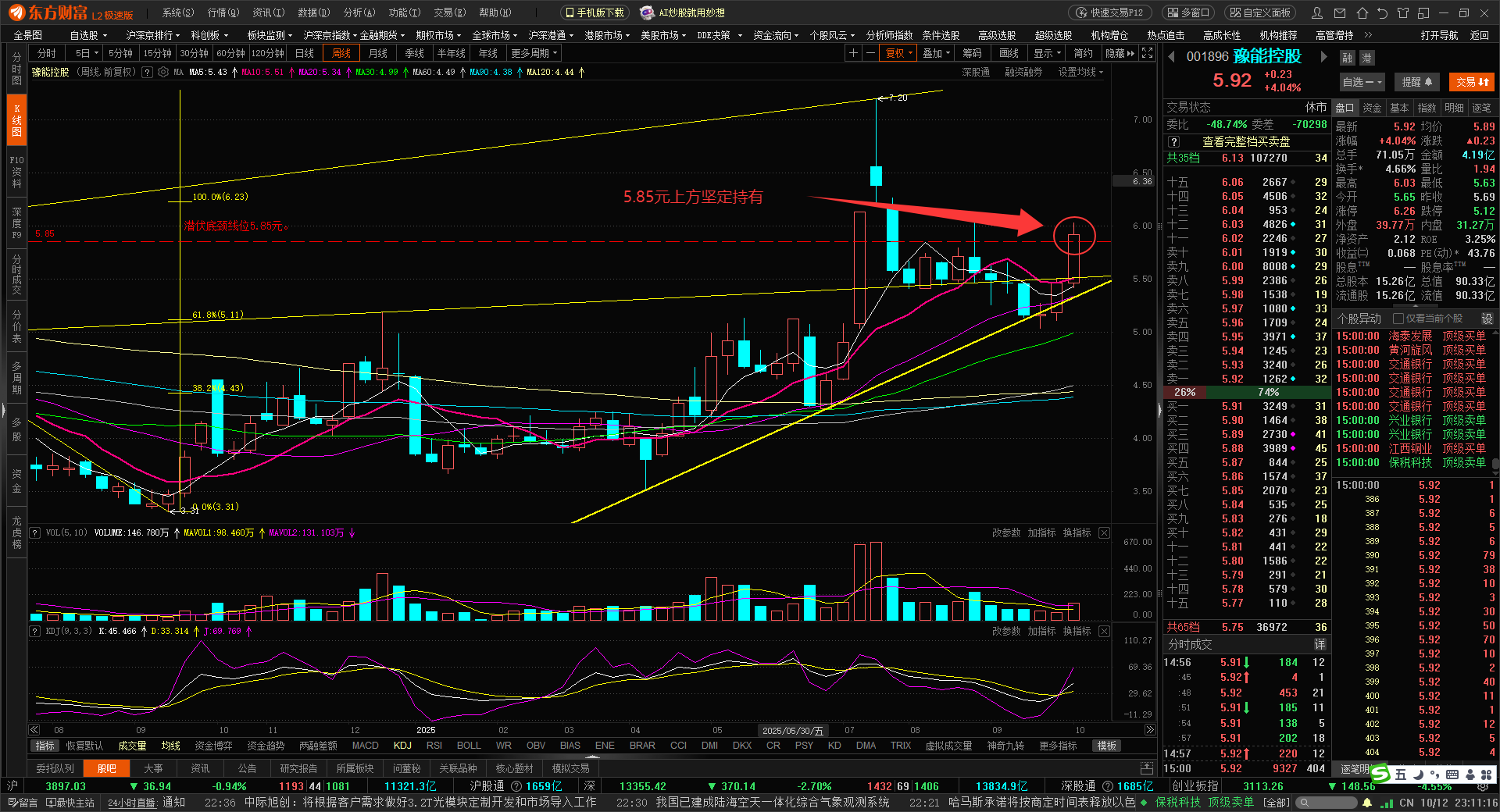The image size is (1500, 812).
Task: Click the home icon in title bar
Action: point(1362,12)
